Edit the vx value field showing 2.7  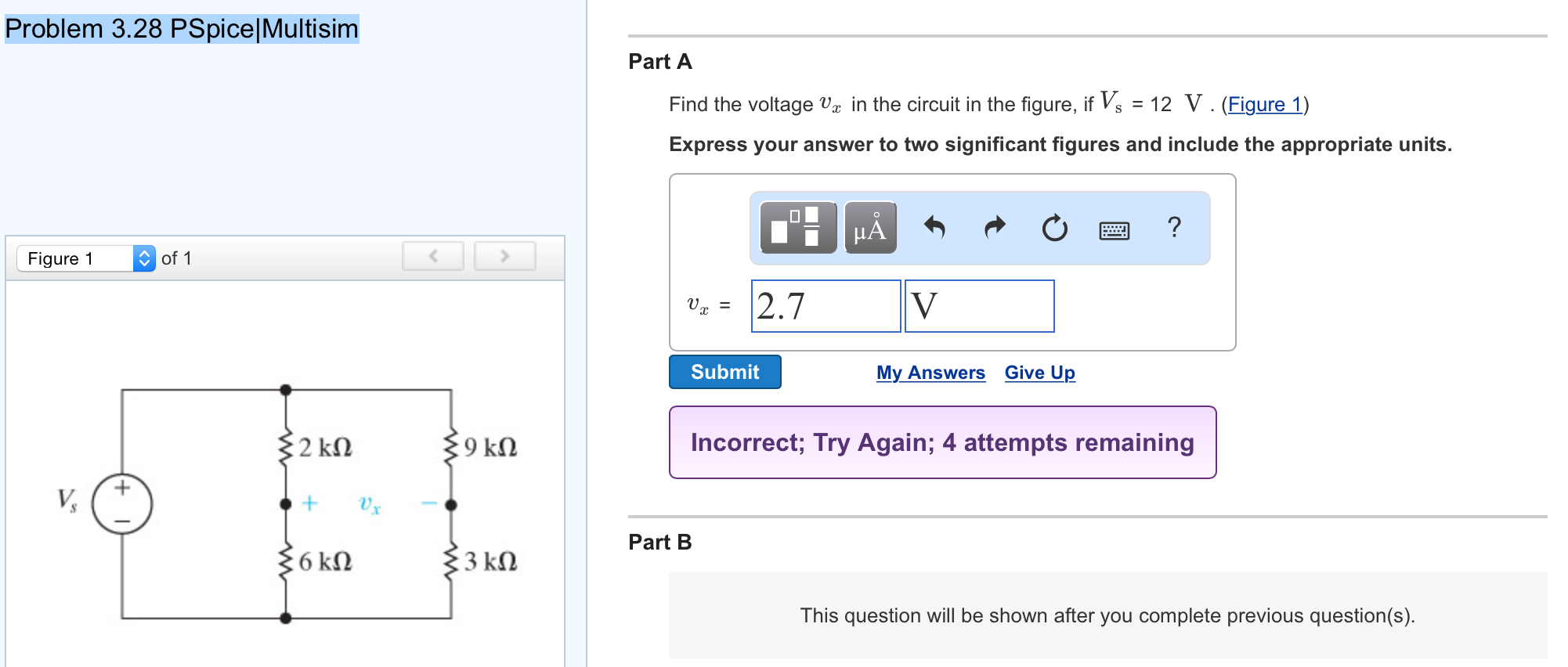click(x=825, y=306)
